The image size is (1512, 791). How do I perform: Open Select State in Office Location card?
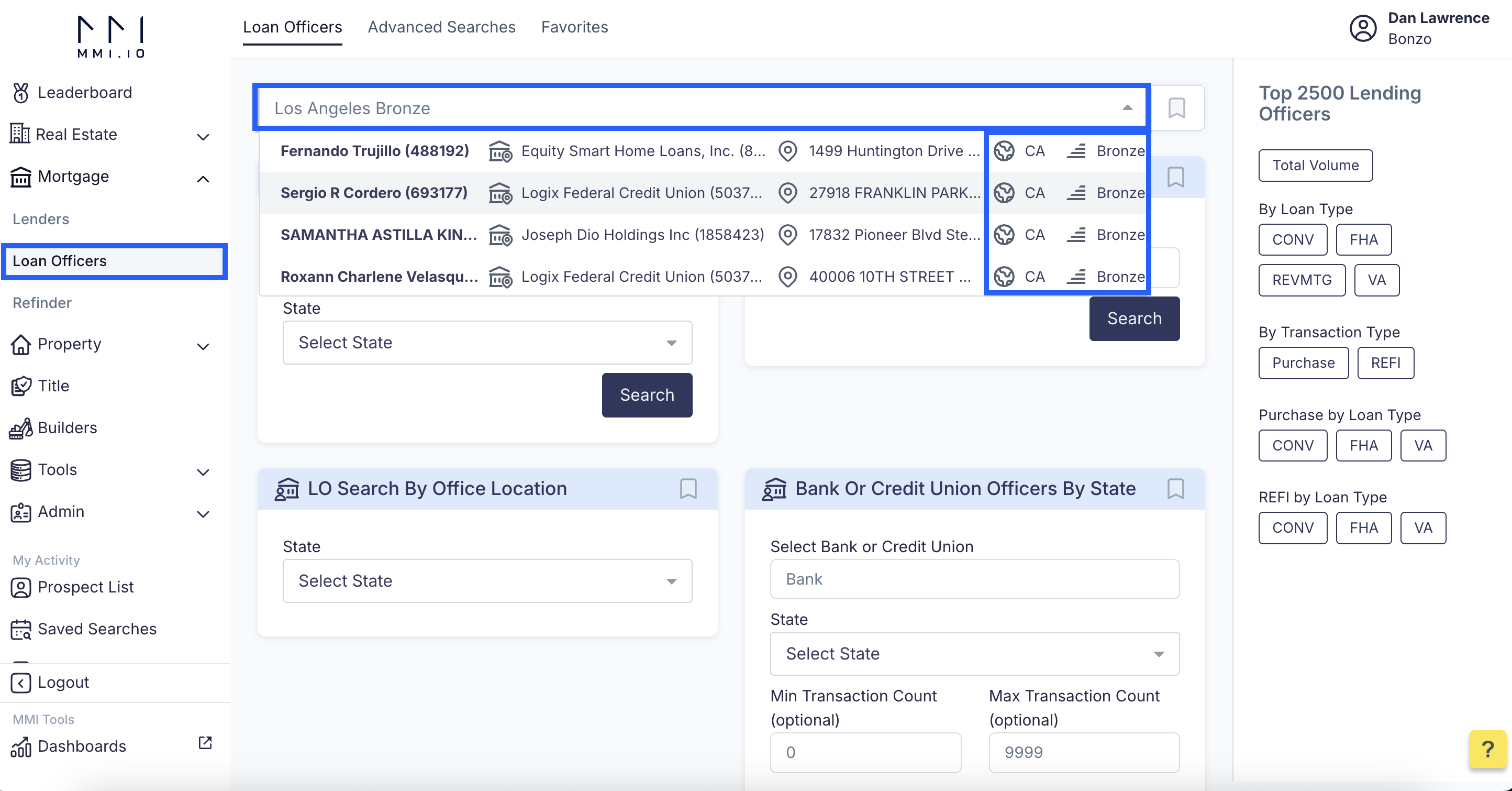[487, 581]
